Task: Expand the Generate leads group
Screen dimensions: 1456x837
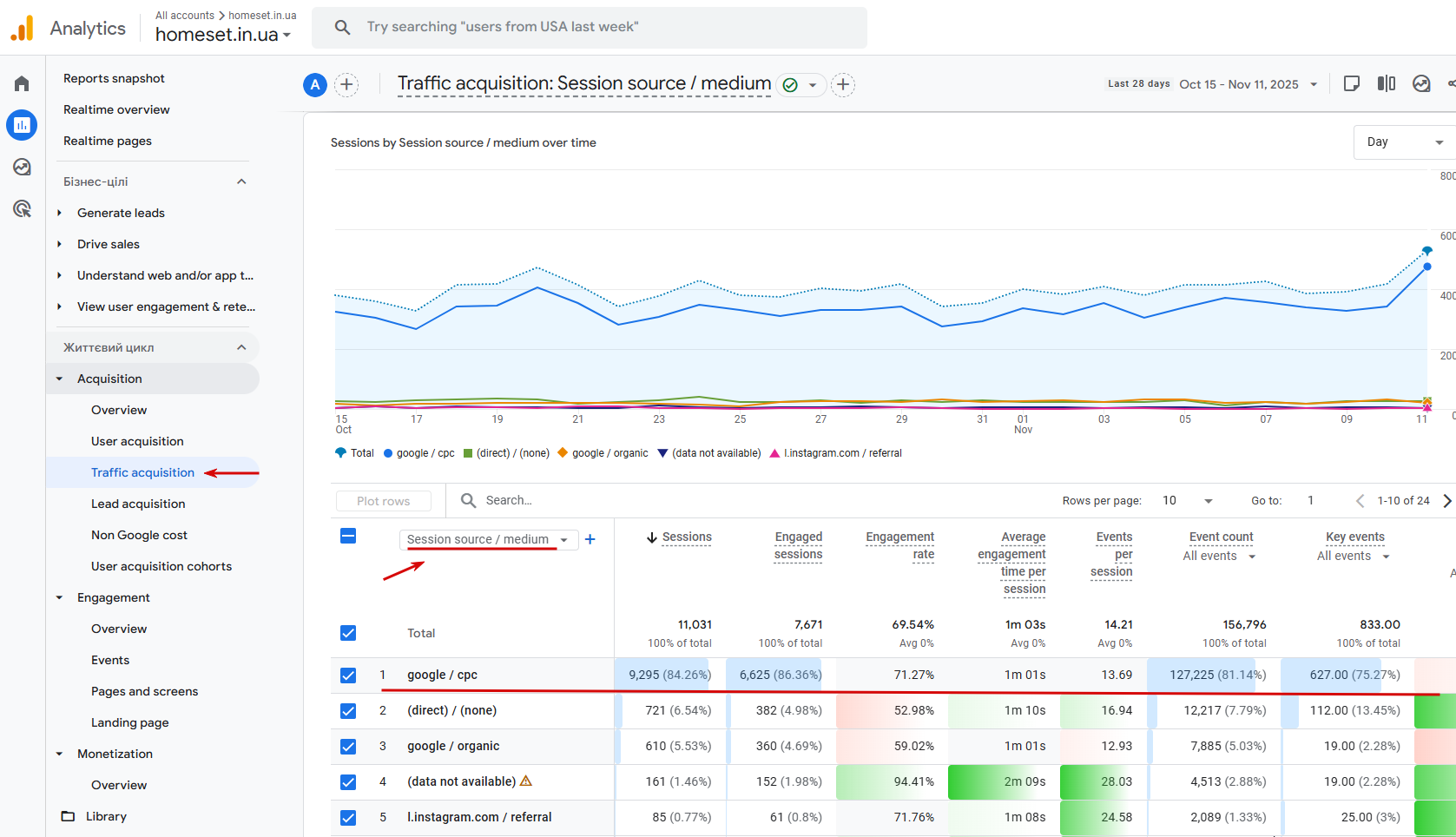Action: pyautogui.click(x=59, y=213)
